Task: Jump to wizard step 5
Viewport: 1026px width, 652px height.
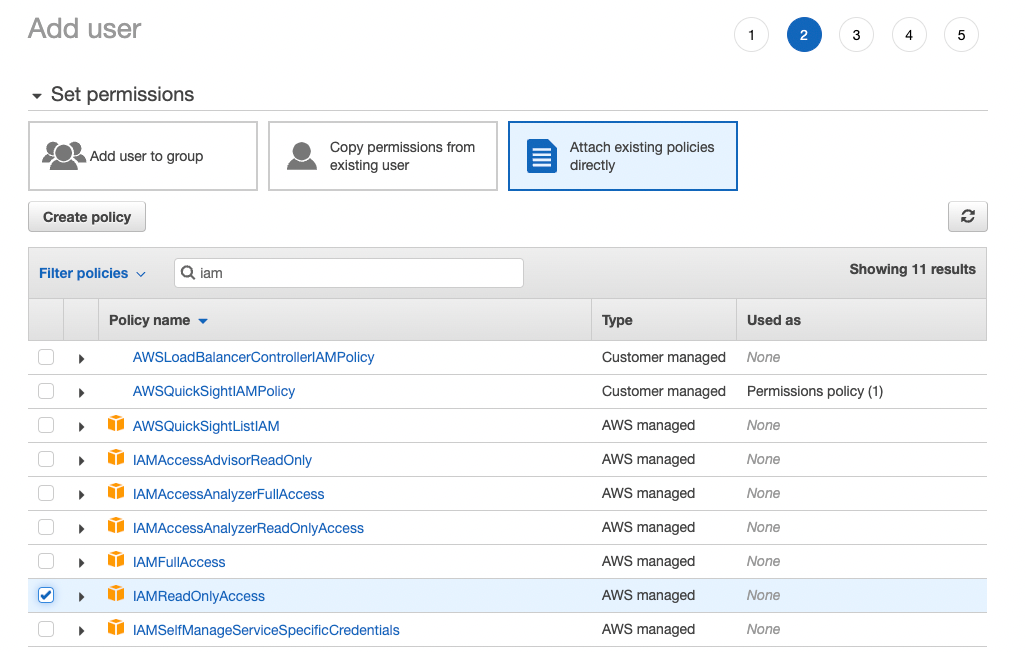Action: [x=961, y=35]
